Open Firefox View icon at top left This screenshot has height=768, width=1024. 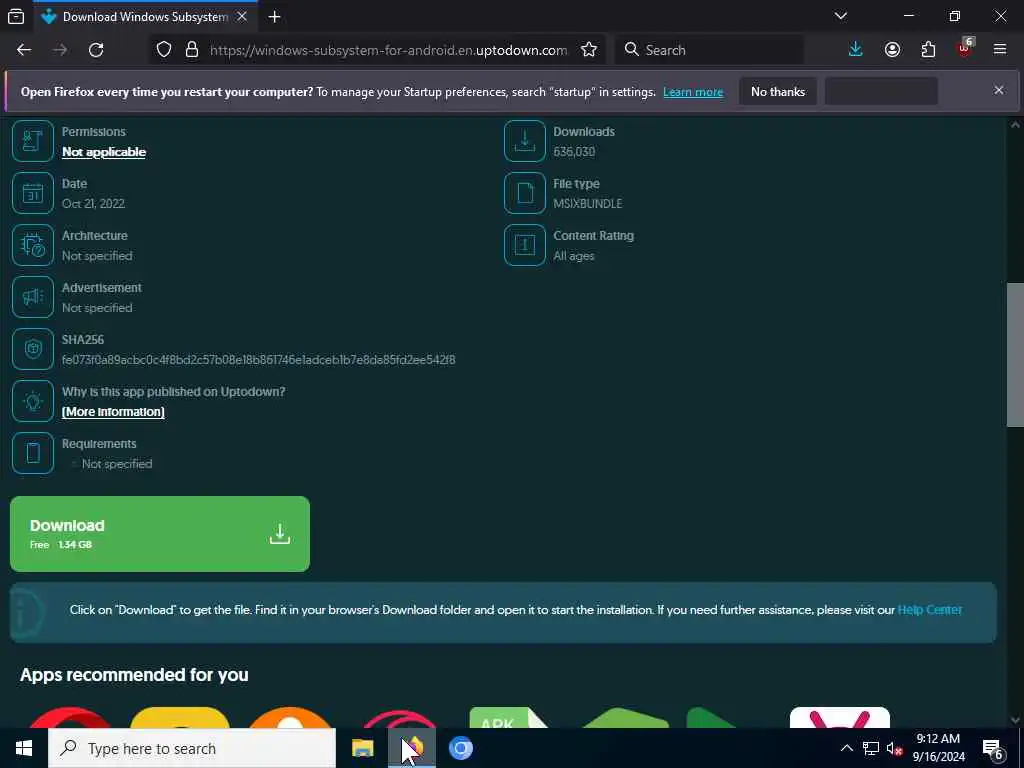(x=16, y=17)
